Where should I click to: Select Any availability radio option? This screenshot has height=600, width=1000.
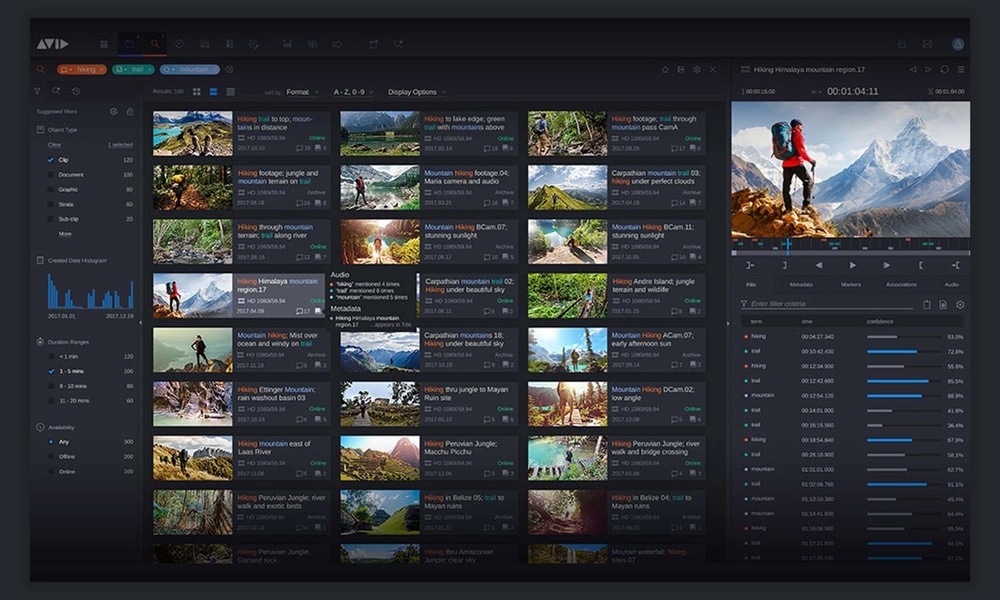tap(51, 442)
